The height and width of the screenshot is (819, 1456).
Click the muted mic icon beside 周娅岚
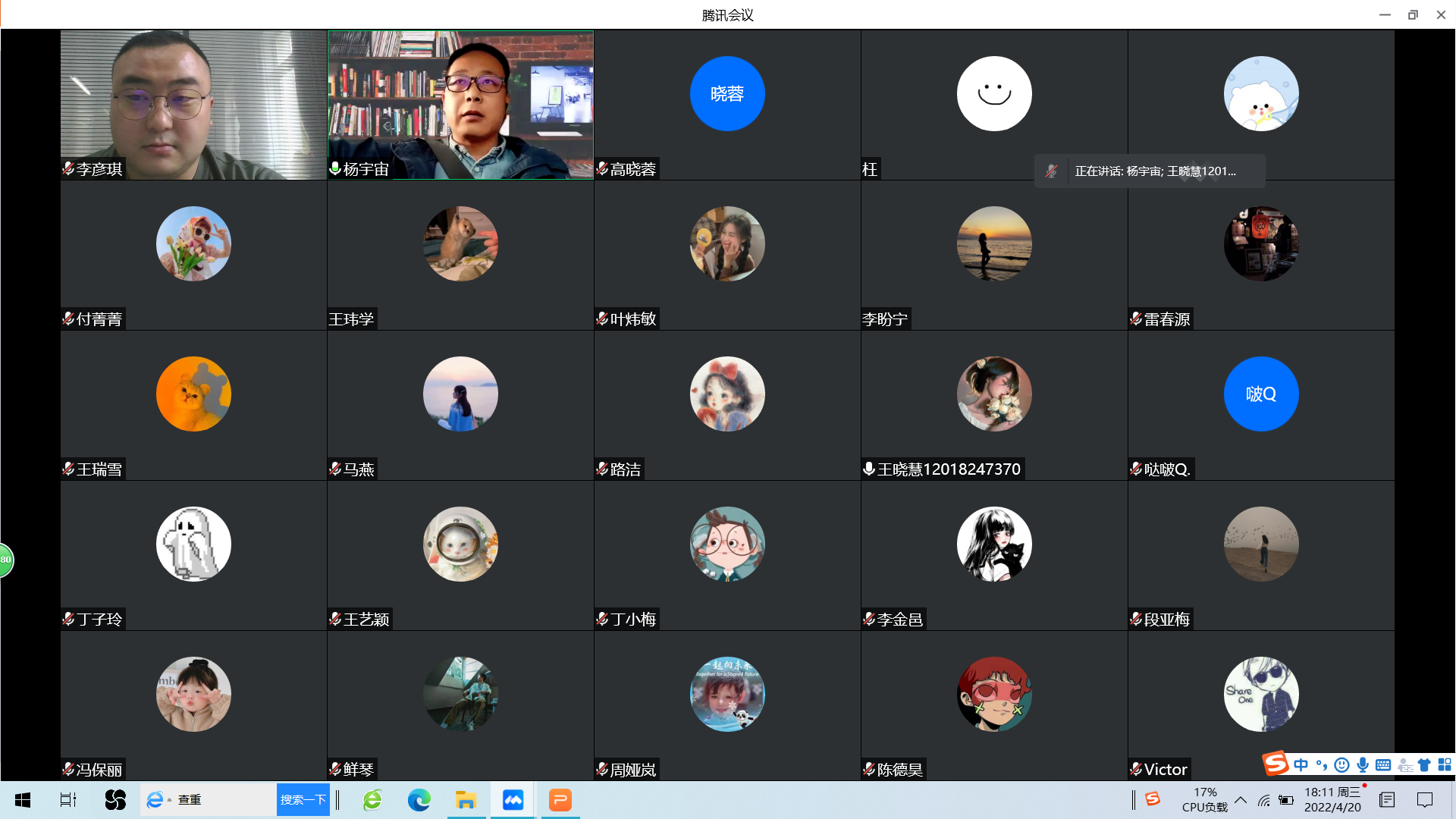[x=602, y=770]
